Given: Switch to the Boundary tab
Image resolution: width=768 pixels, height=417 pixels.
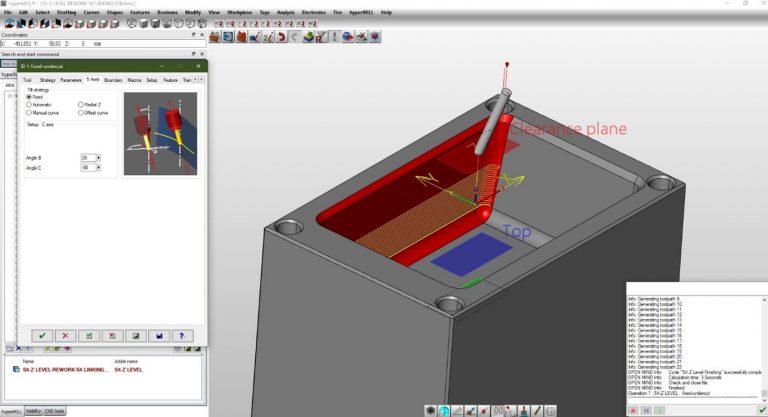Looking at the screenshot, I should [113, 79].
